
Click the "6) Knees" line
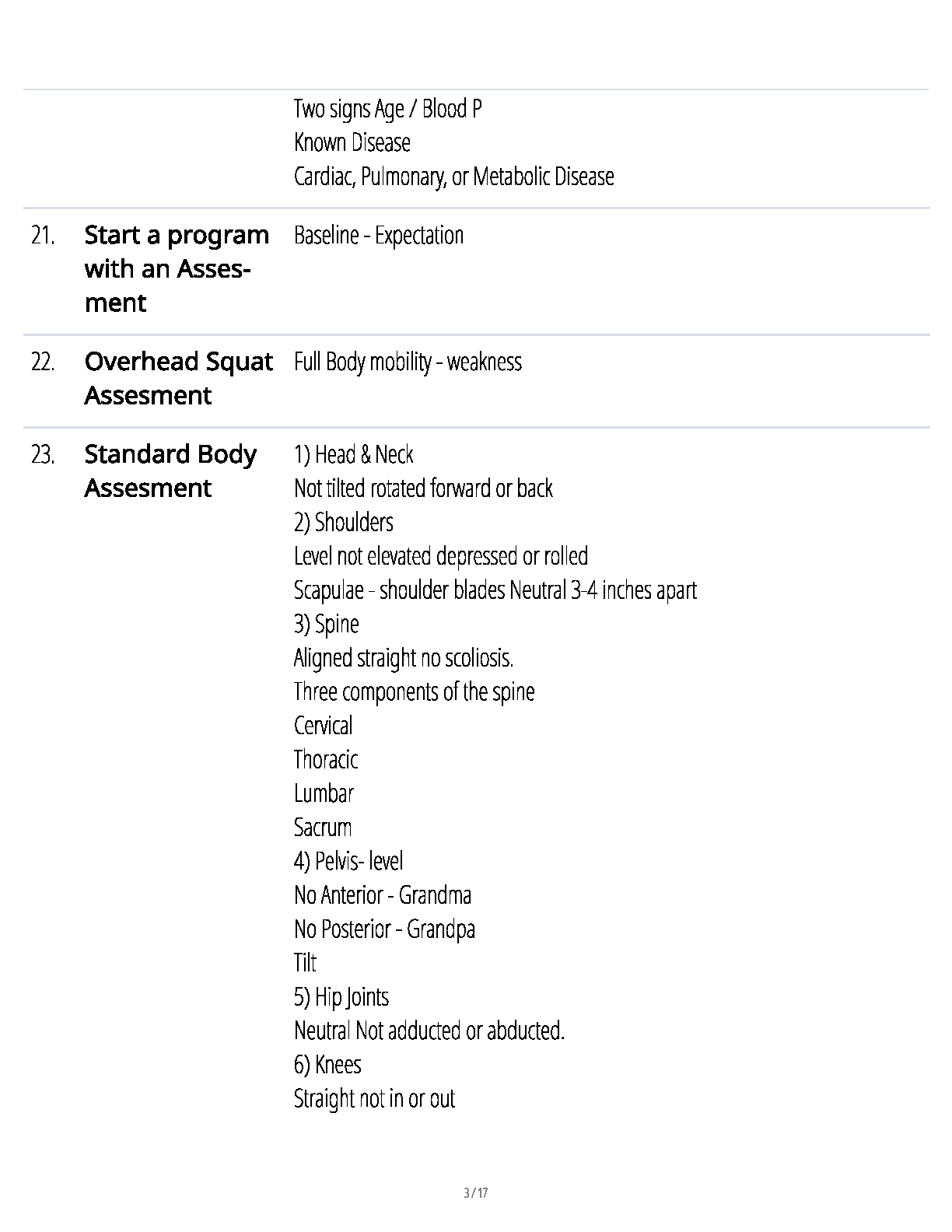(x=327, y=1064)
